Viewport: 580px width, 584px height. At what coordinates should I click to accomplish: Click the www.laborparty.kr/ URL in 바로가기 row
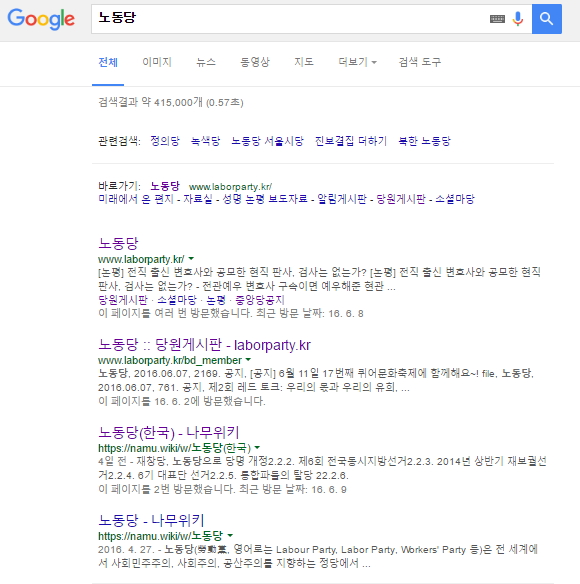[230, 187]
